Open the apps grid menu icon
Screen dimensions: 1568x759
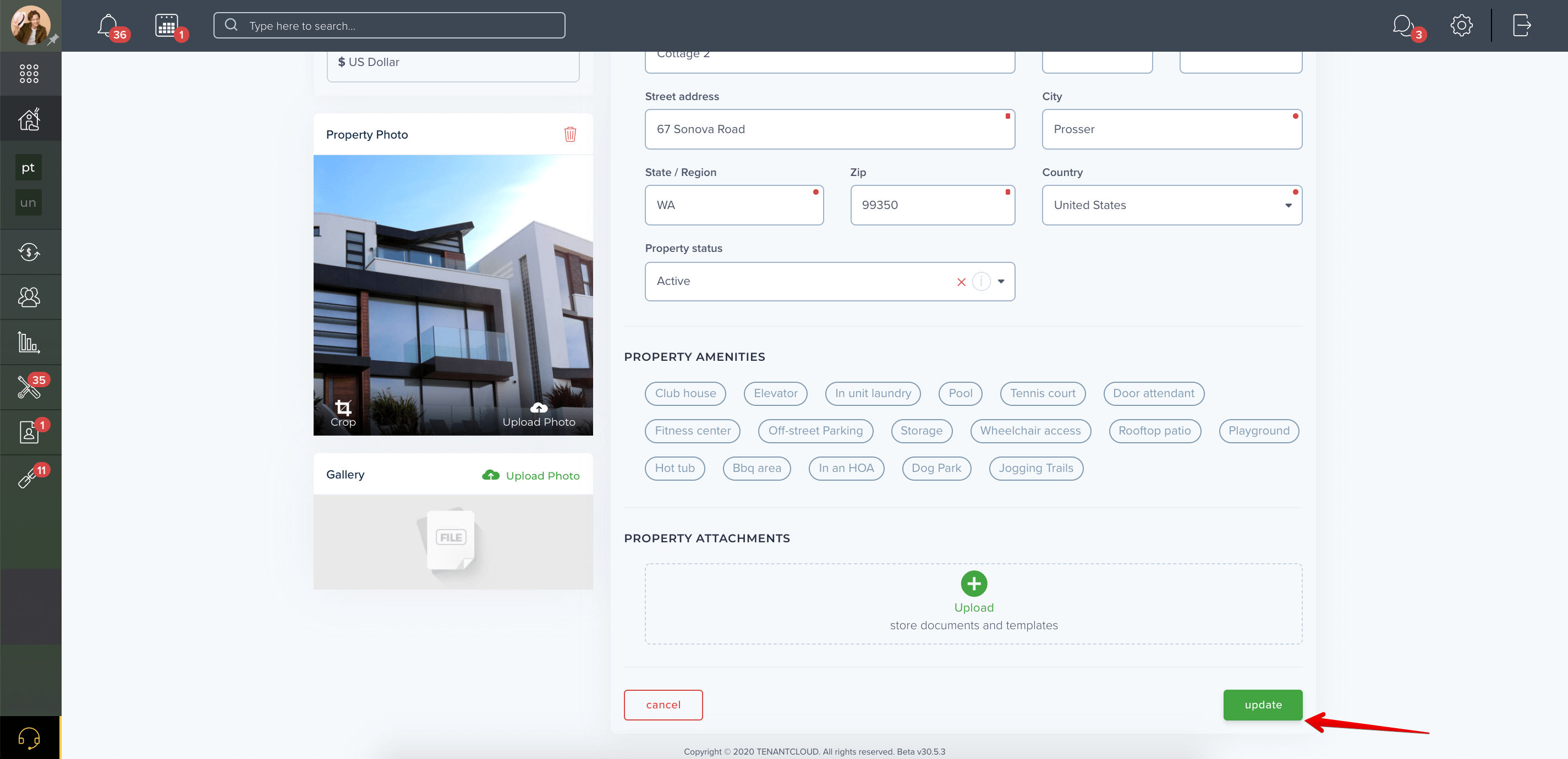29,74
